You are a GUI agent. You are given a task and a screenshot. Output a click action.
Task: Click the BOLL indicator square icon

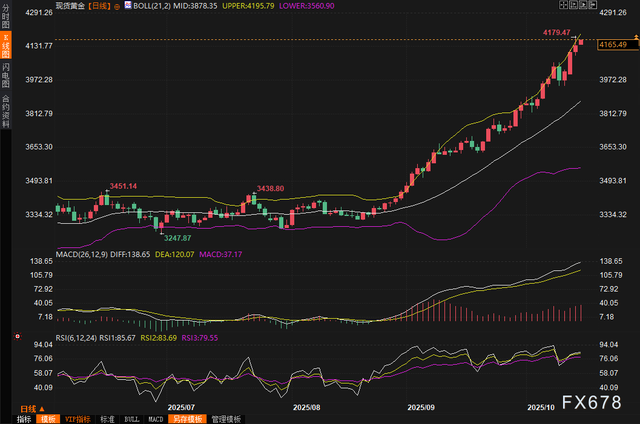click(128, 6)
